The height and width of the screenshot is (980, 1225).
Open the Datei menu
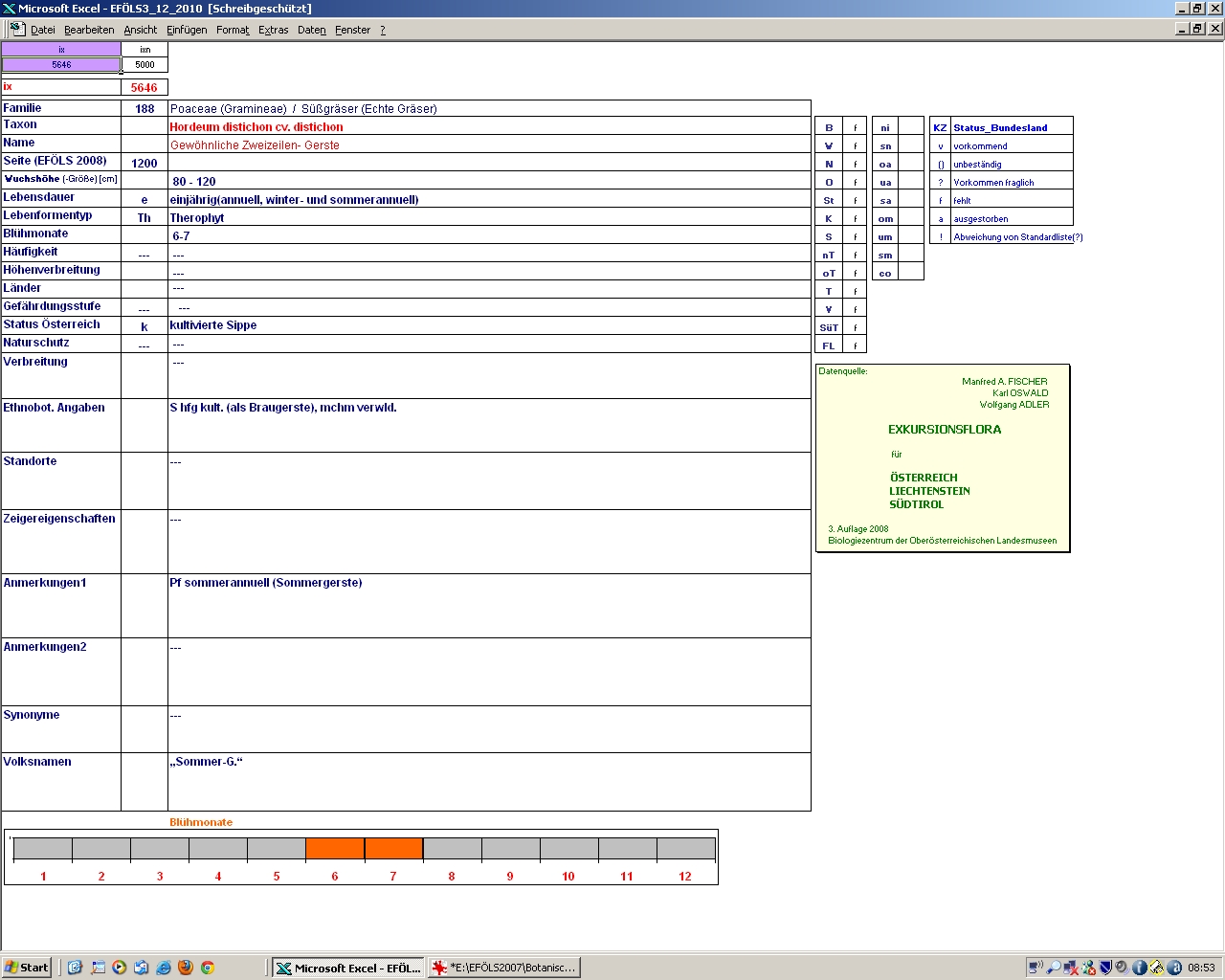(x=42, y=30)
